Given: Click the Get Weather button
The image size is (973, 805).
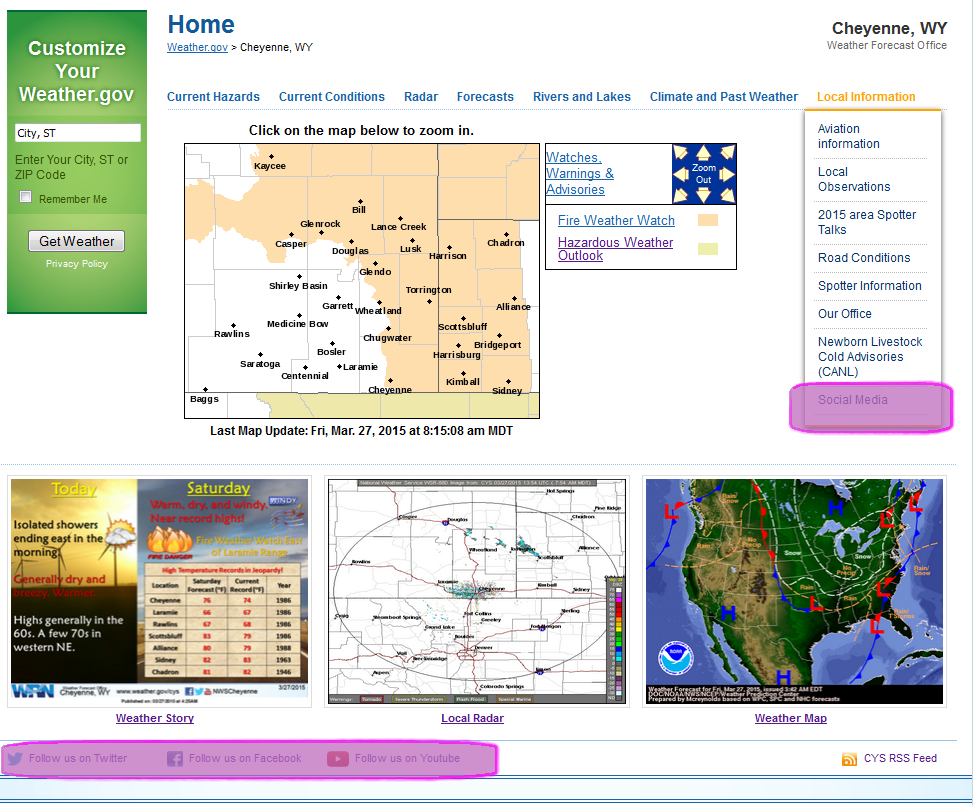Looking at the screenshot, I should tap(76, 241).
